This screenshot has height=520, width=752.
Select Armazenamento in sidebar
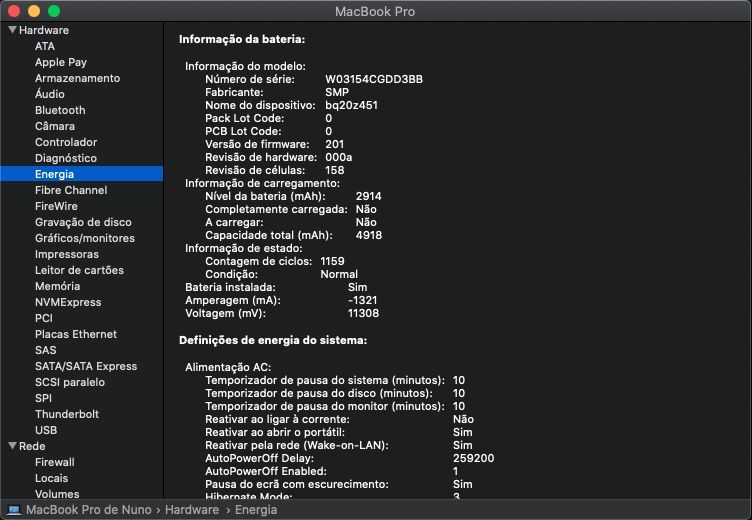click(77, 78)
